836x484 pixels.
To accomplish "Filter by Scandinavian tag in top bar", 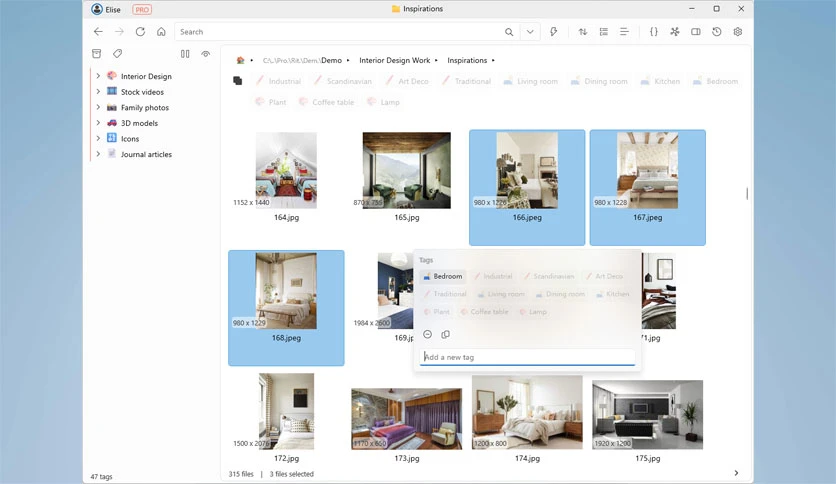I will (343, 81).
